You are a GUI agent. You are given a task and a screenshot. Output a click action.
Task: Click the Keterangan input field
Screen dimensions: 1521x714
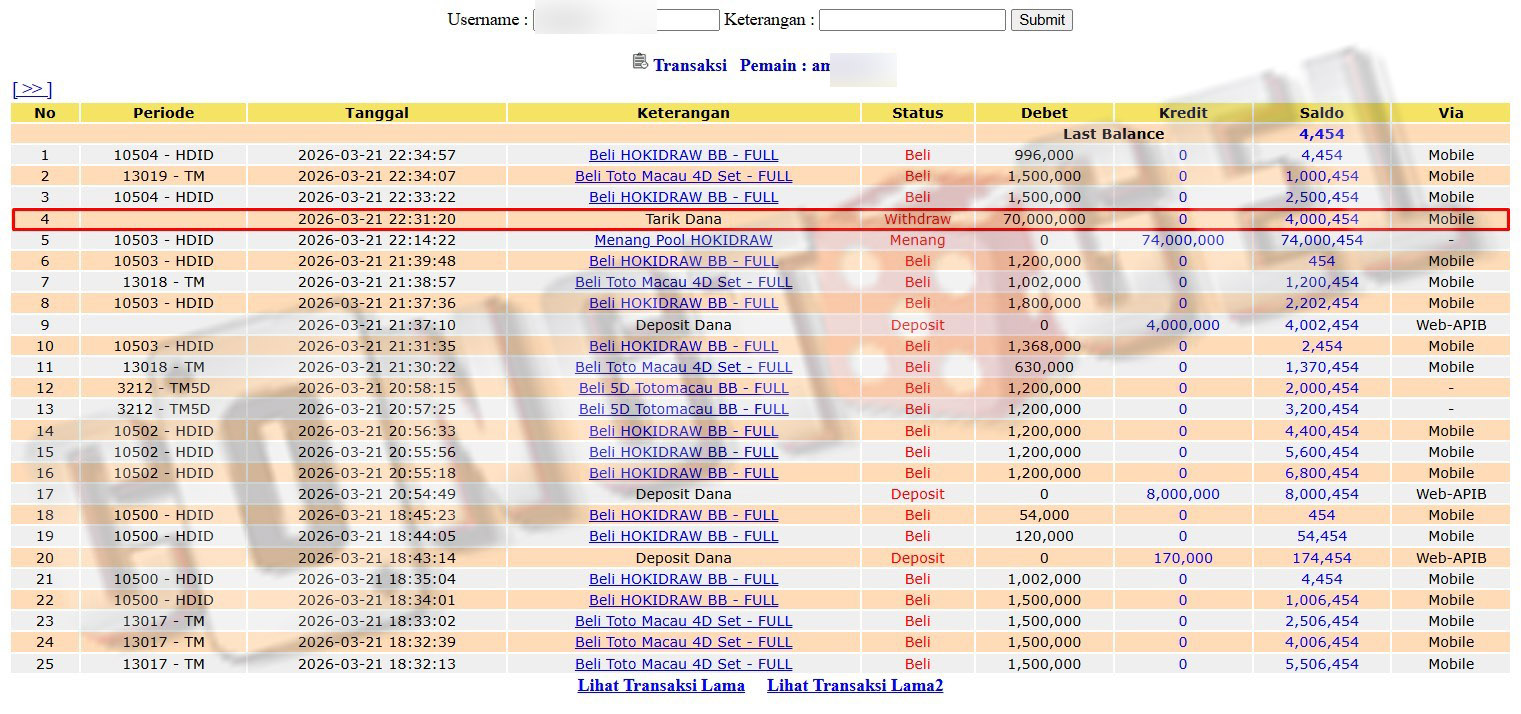click(912, 20)
